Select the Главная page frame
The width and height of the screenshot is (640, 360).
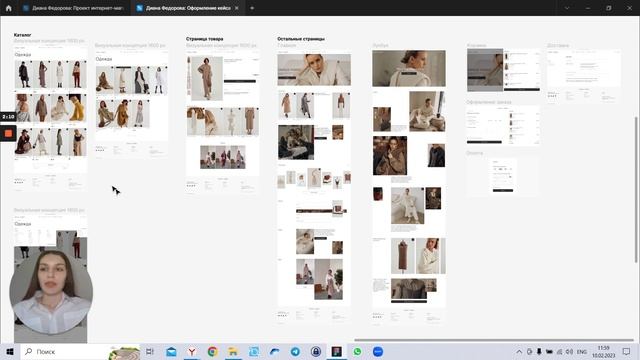pyautogui.click(x=314, y=187)
